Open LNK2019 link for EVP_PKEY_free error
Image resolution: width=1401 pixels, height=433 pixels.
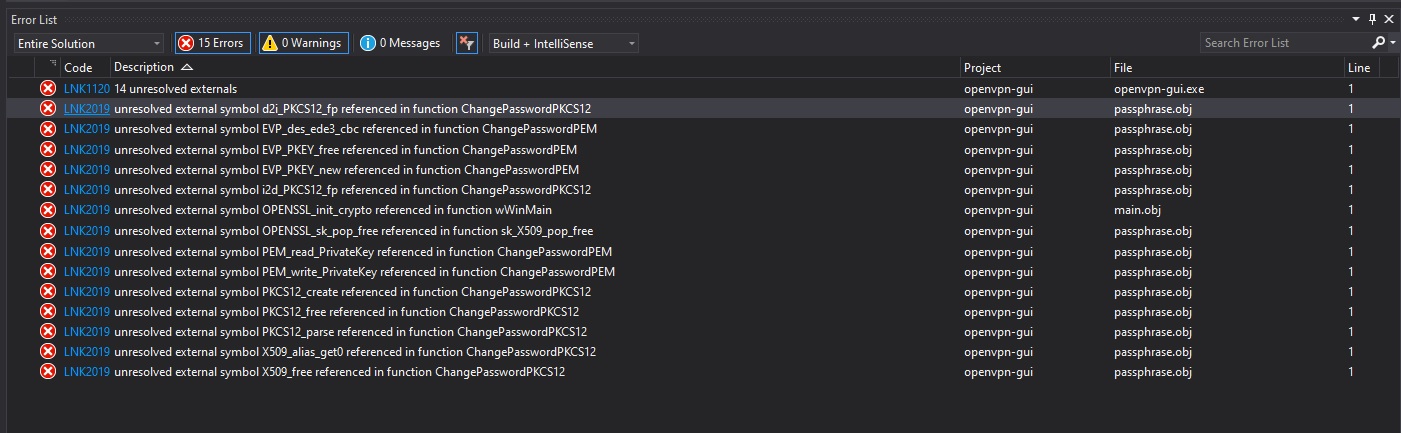(87, 149)
